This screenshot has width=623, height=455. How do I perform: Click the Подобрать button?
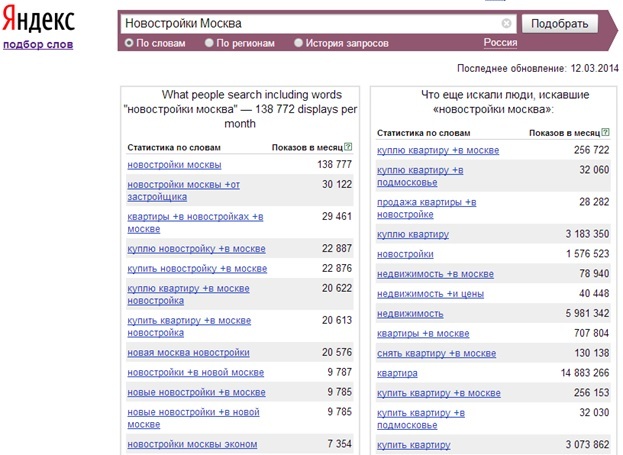(559, 24)
